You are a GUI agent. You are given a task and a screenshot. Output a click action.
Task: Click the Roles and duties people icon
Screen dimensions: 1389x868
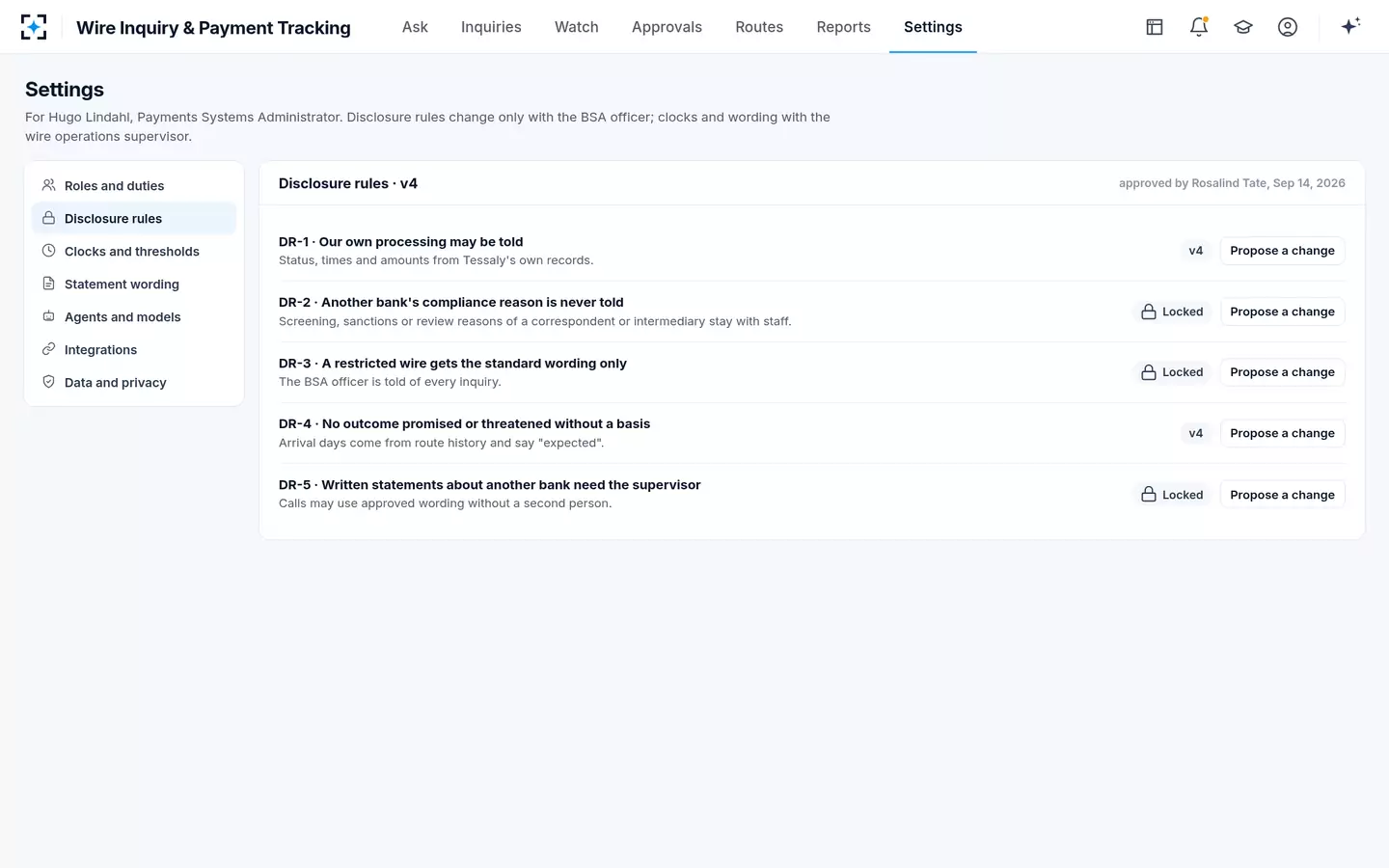[48, 185]
